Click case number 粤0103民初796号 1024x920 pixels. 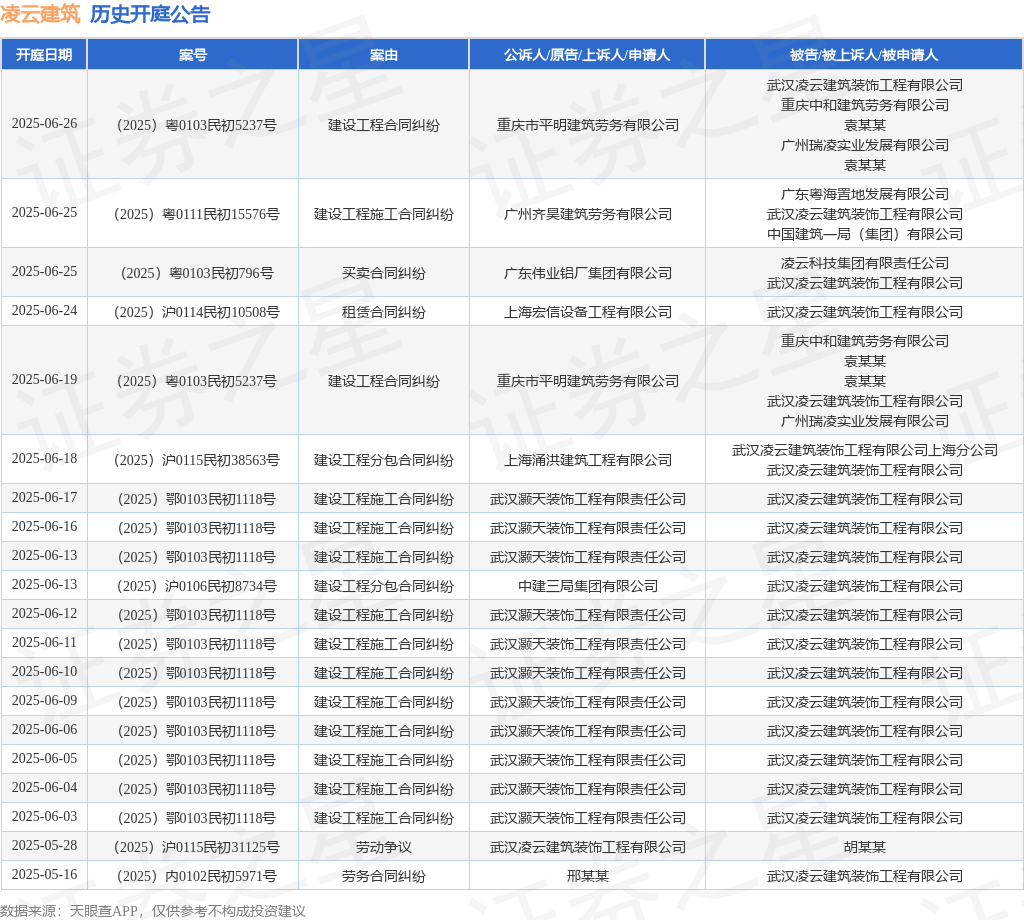tap(197, 273)
